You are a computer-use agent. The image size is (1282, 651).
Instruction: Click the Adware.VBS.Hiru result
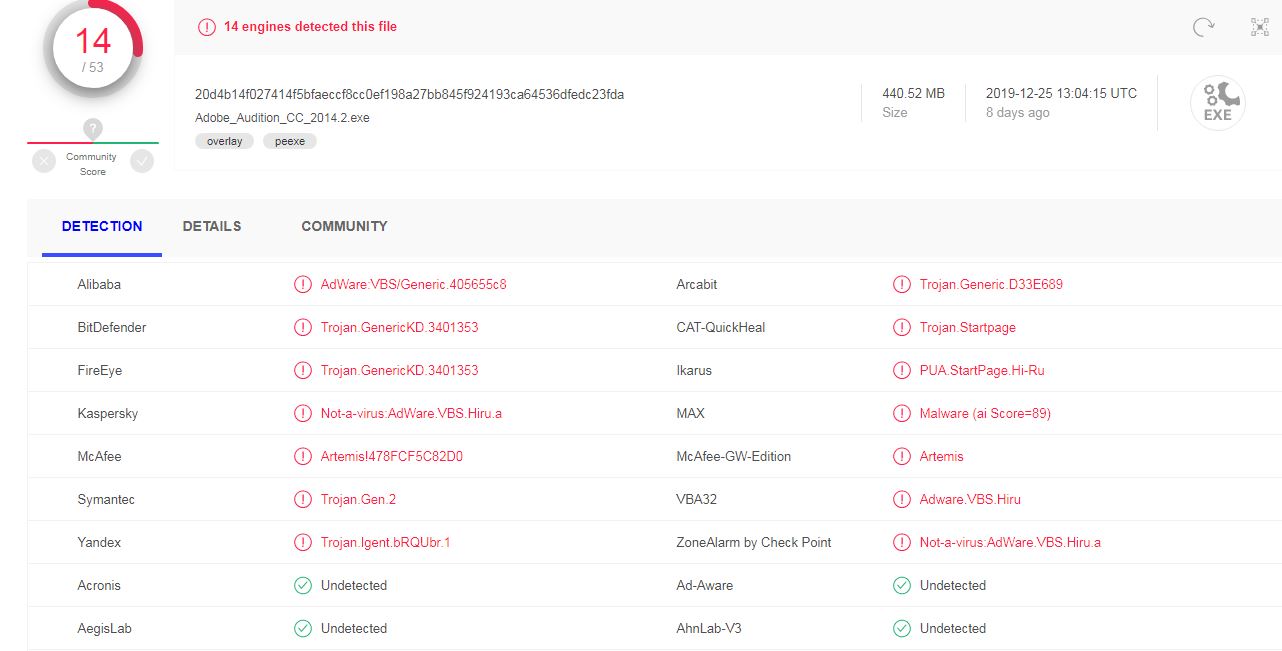(x=970, y=499)
